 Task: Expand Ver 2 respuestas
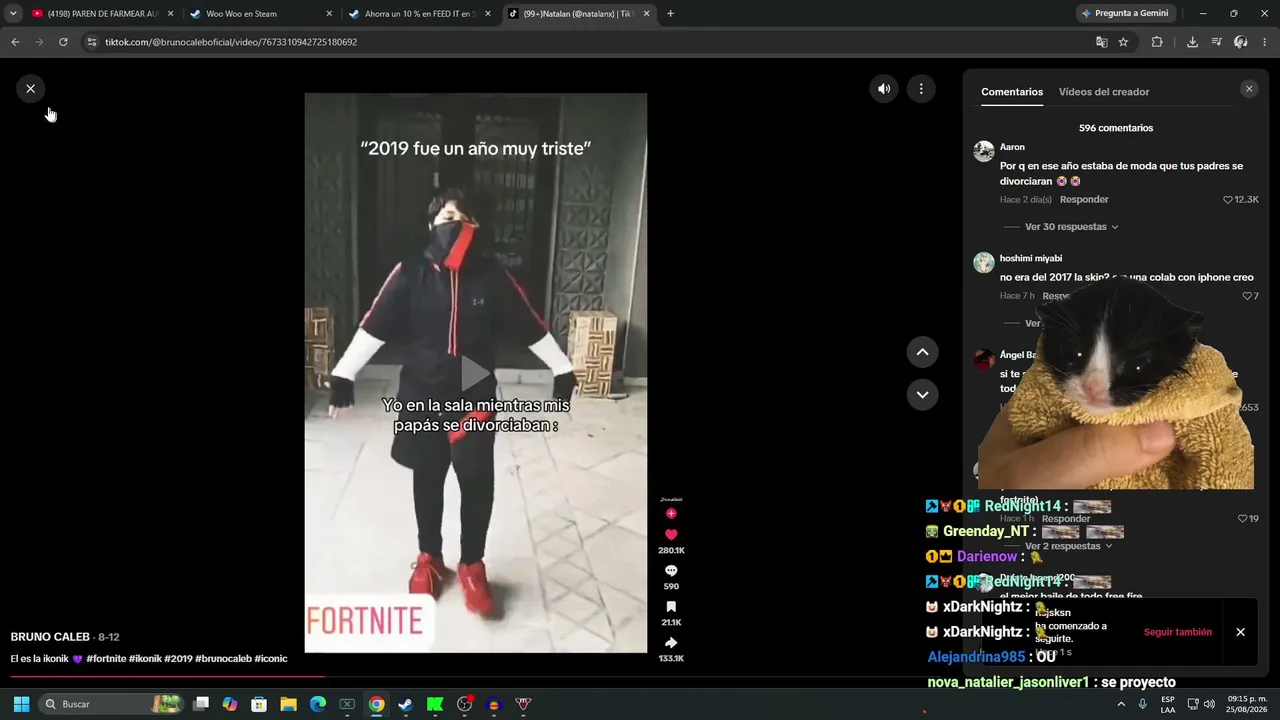click(x=1068, y=546)
